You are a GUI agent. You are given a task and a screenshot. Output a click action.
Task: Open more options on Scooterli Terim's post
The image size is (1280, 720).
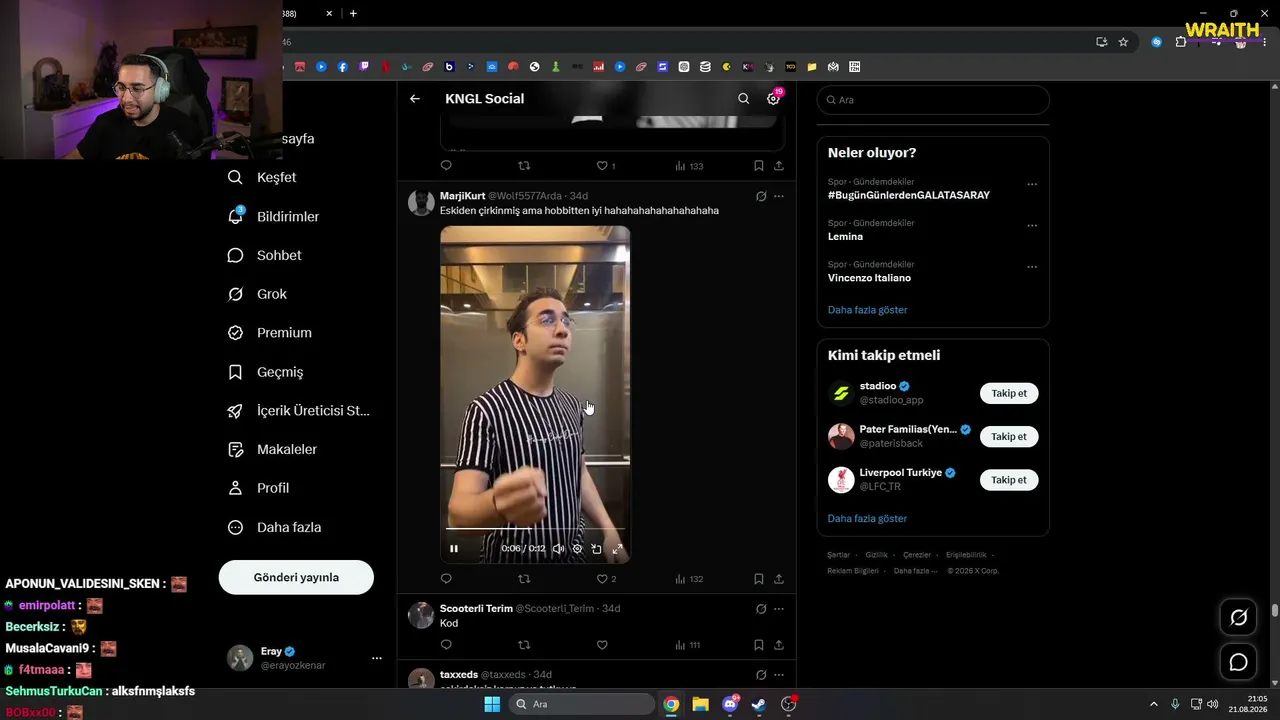[x=779, y=609]
